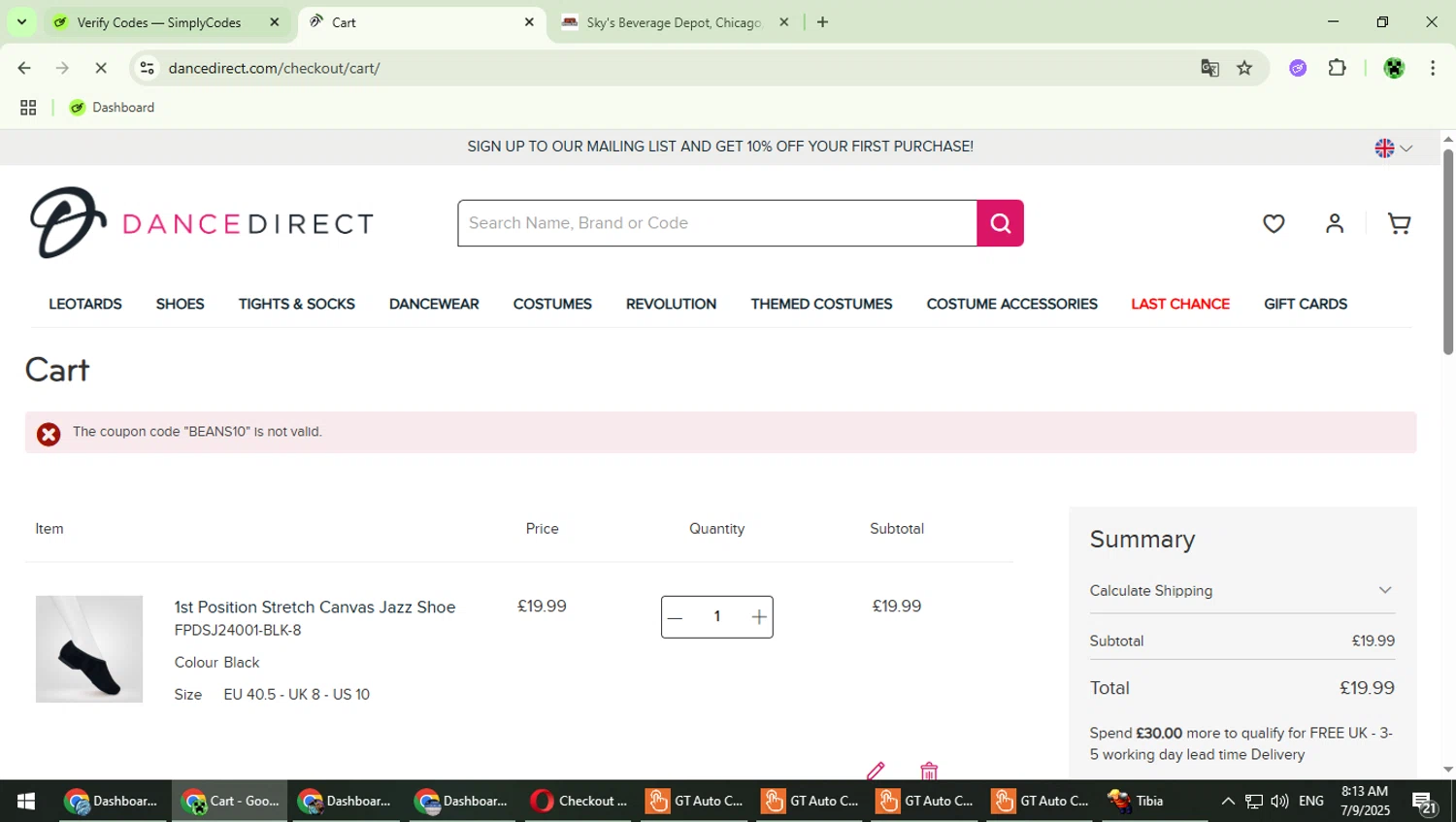Open the LAST CHANCE menu
Screen dimensions: 1456x822
click(x=1180, y=304)
